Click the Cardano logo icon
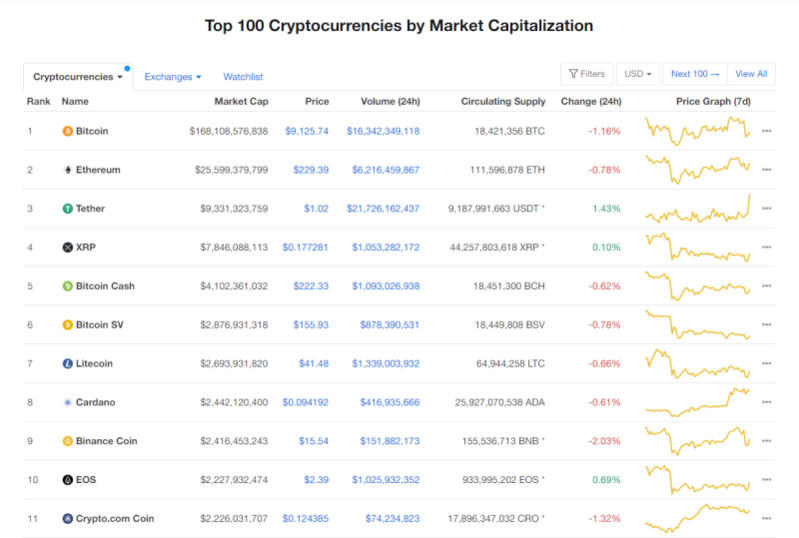 (x=67, y=402)
